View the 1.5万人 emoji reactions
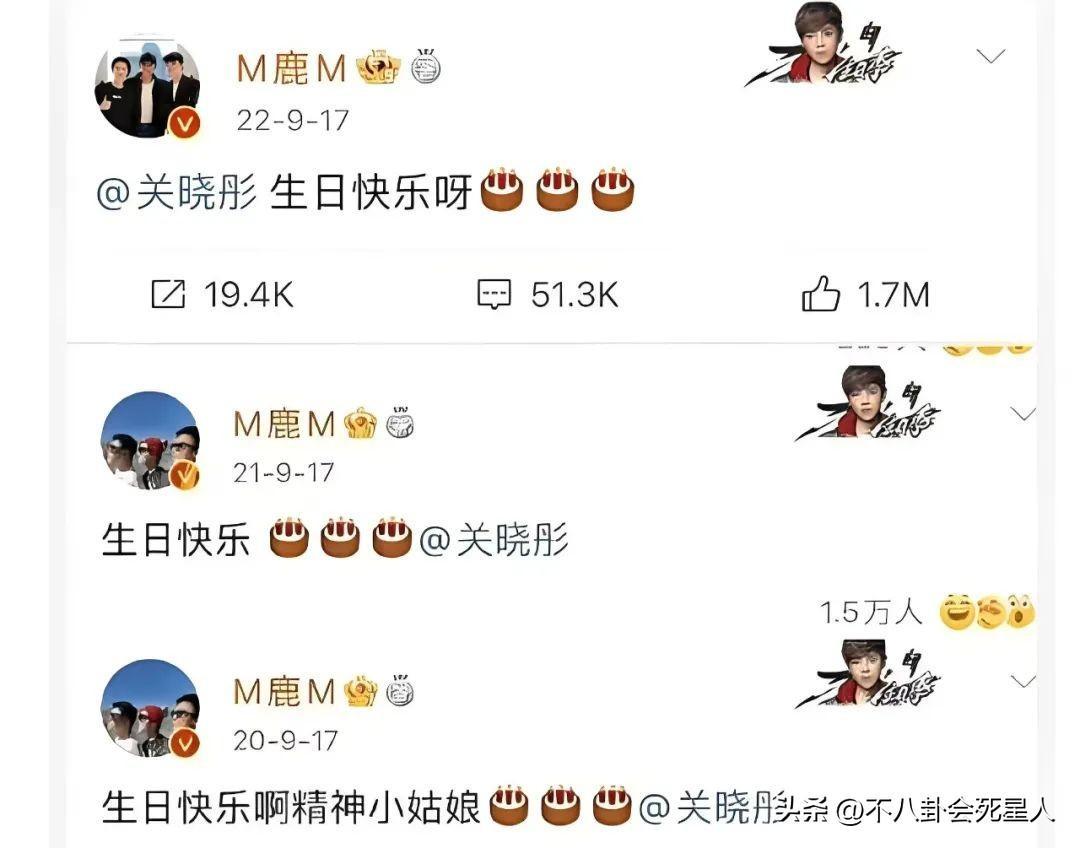 (927, 612)
